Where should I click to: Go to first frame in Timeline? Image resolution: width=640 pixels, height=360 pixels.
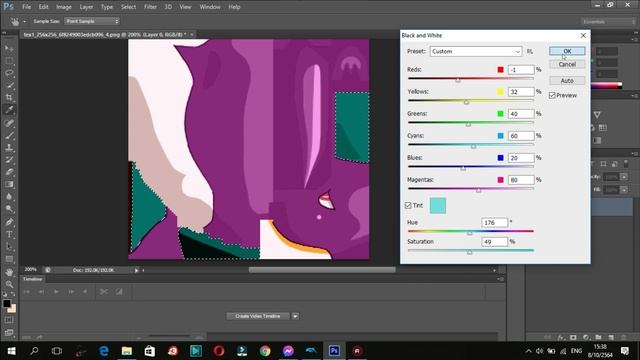pos(27,291)
